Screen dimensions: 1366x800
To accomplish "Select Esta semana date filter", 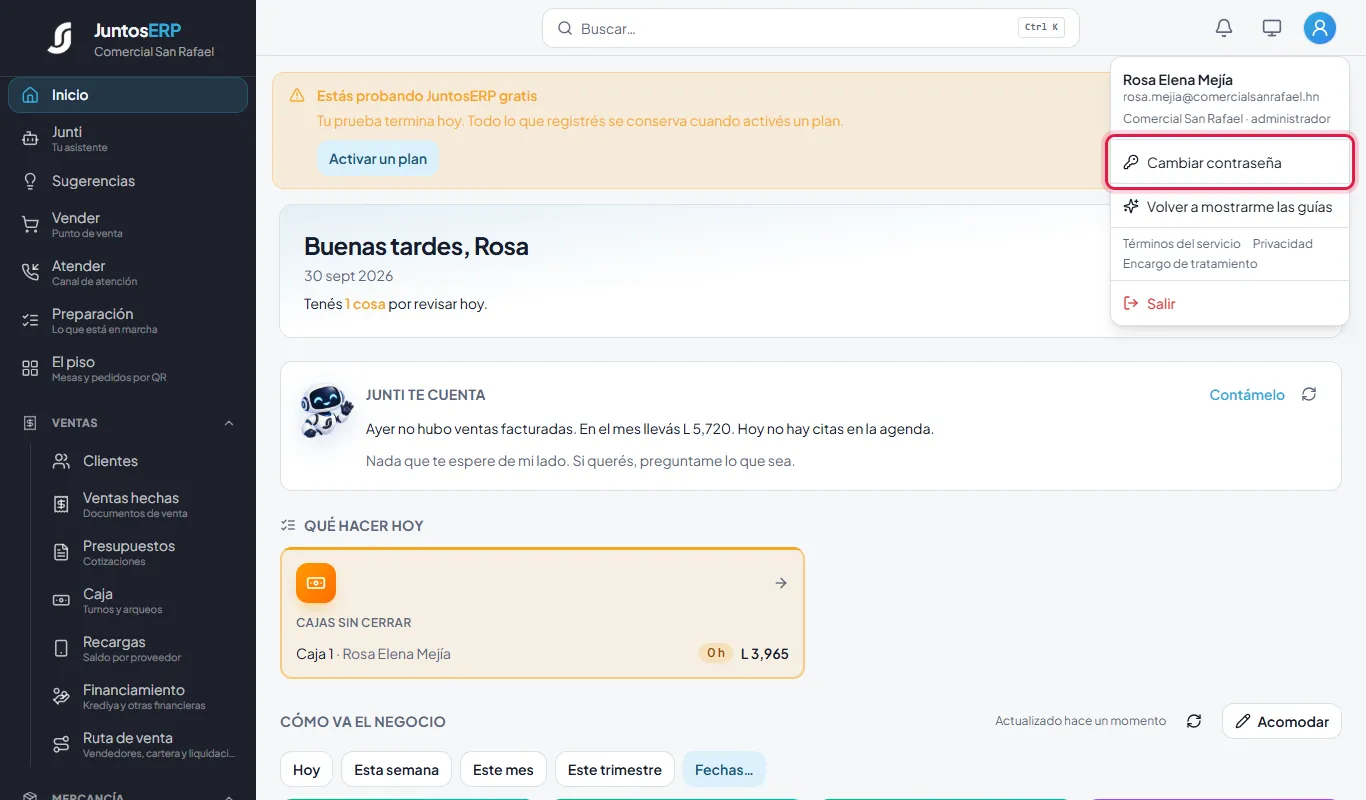I will point(396,769).
